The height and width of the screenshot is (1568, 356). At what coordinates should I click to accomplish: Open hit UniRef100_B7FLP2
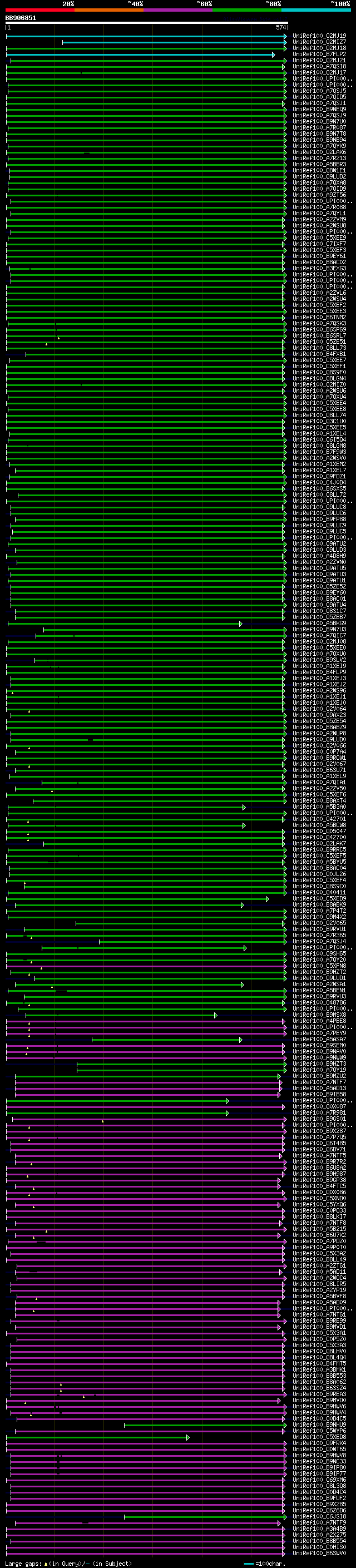tap(319, 54)
